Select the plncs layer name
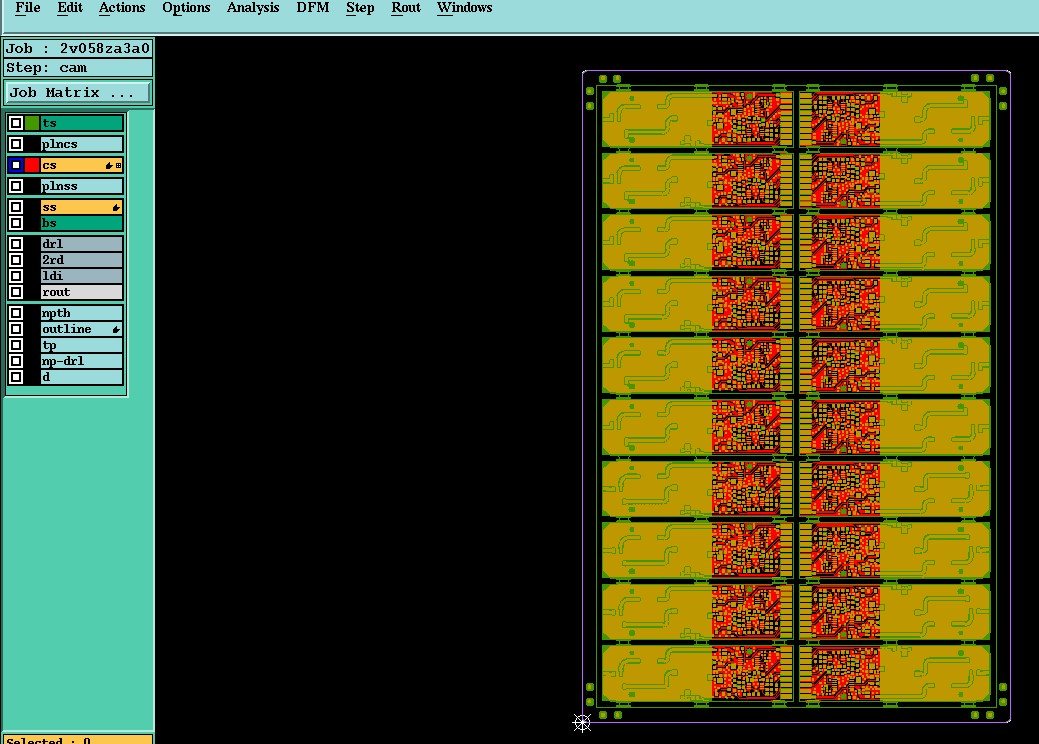Screen dimensions: 1039x744 (82, 144)
